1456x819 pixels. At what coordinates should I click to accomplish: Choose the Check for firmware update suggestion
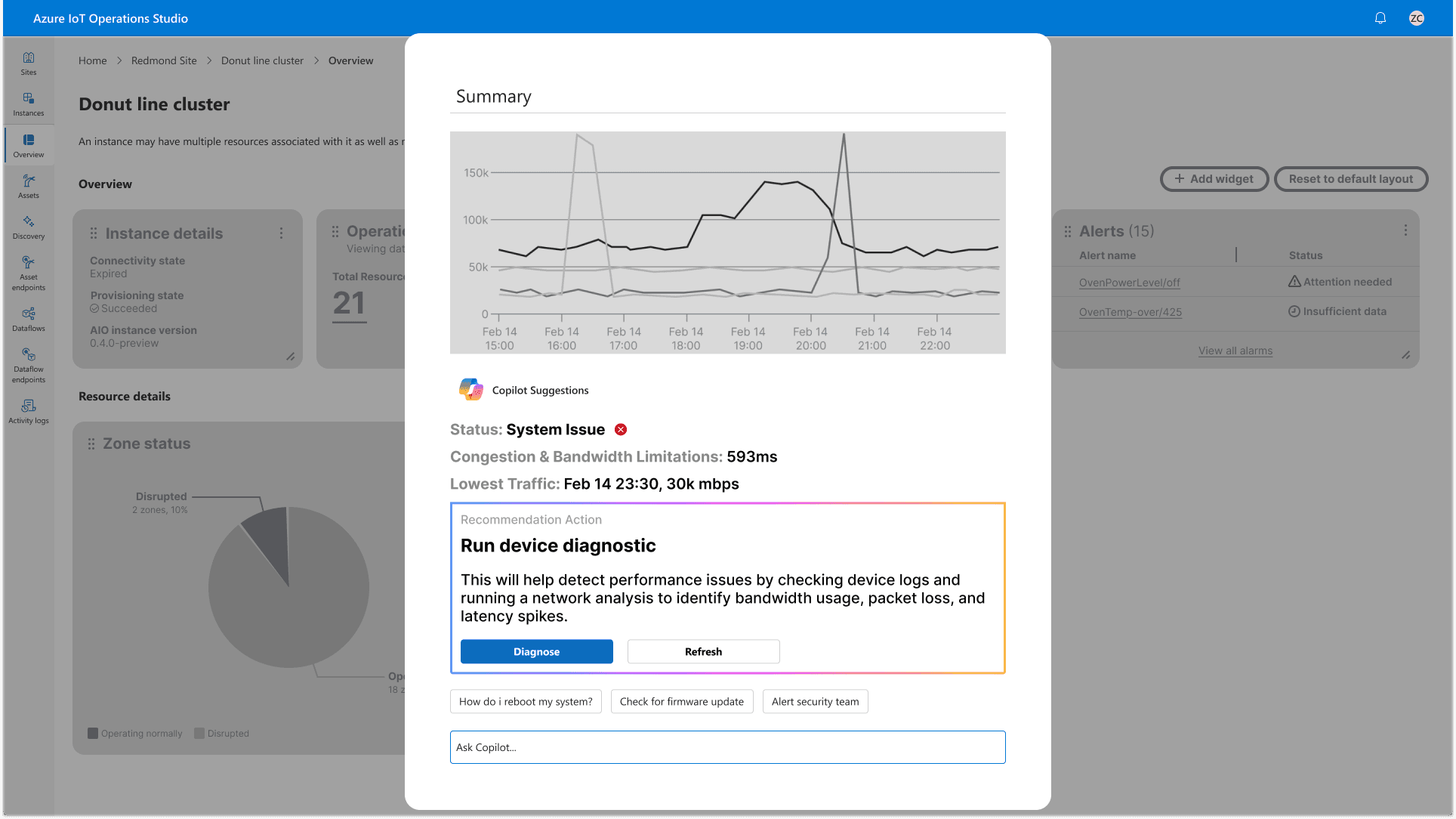[x=681, y=701]
